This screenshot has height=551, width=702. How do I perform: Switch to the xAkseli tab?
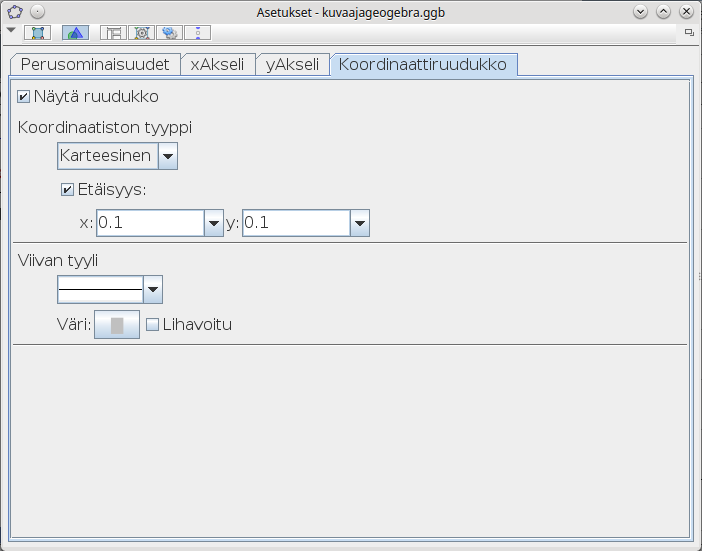[217, 65]
